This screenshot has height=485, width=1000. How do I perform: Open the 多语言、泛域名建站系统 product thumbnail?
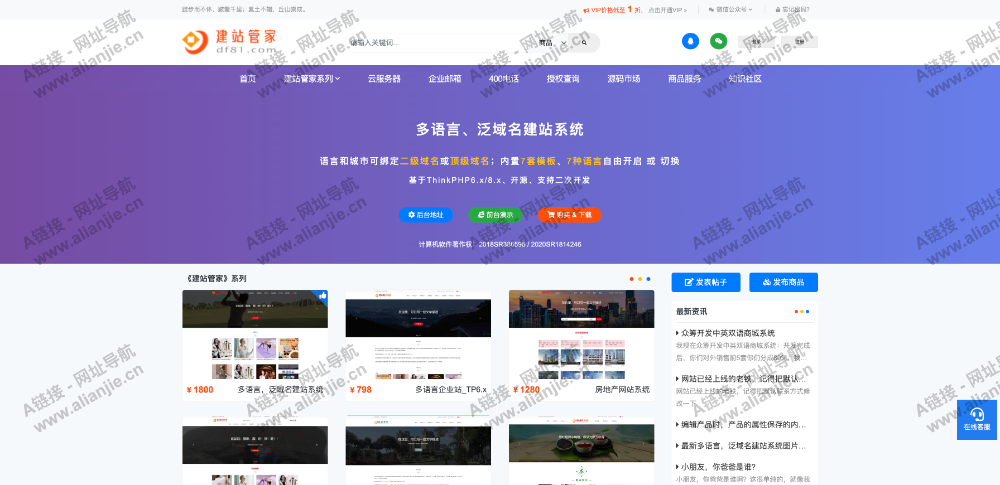point(255,335)
